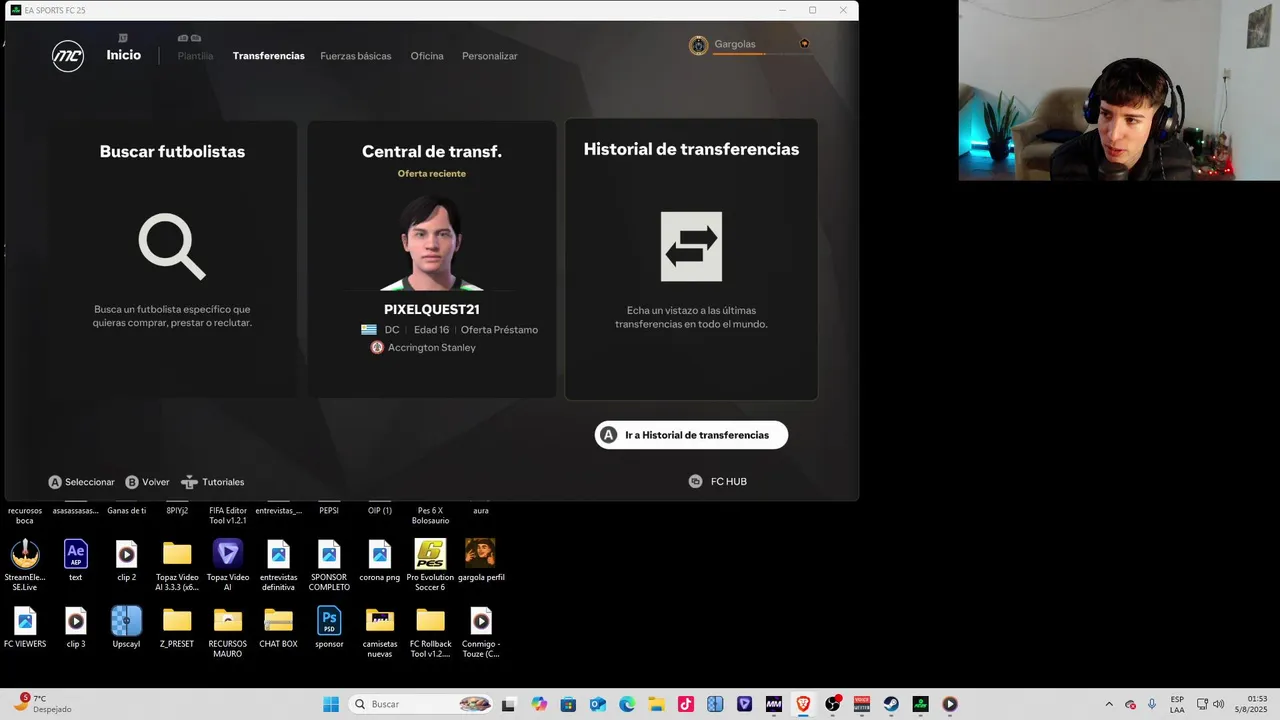Open the Personalizar tab

(x=490, y=56)
